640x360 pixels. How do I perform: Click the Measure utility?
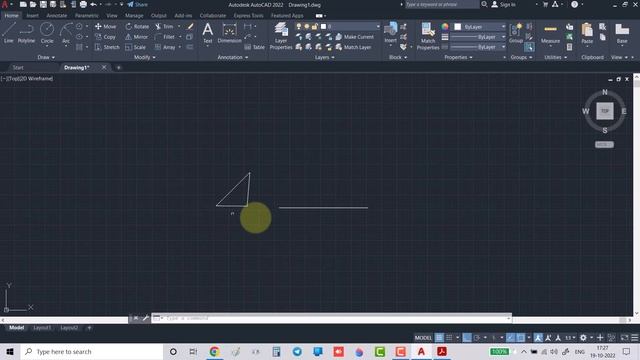[x=550, y=33]
